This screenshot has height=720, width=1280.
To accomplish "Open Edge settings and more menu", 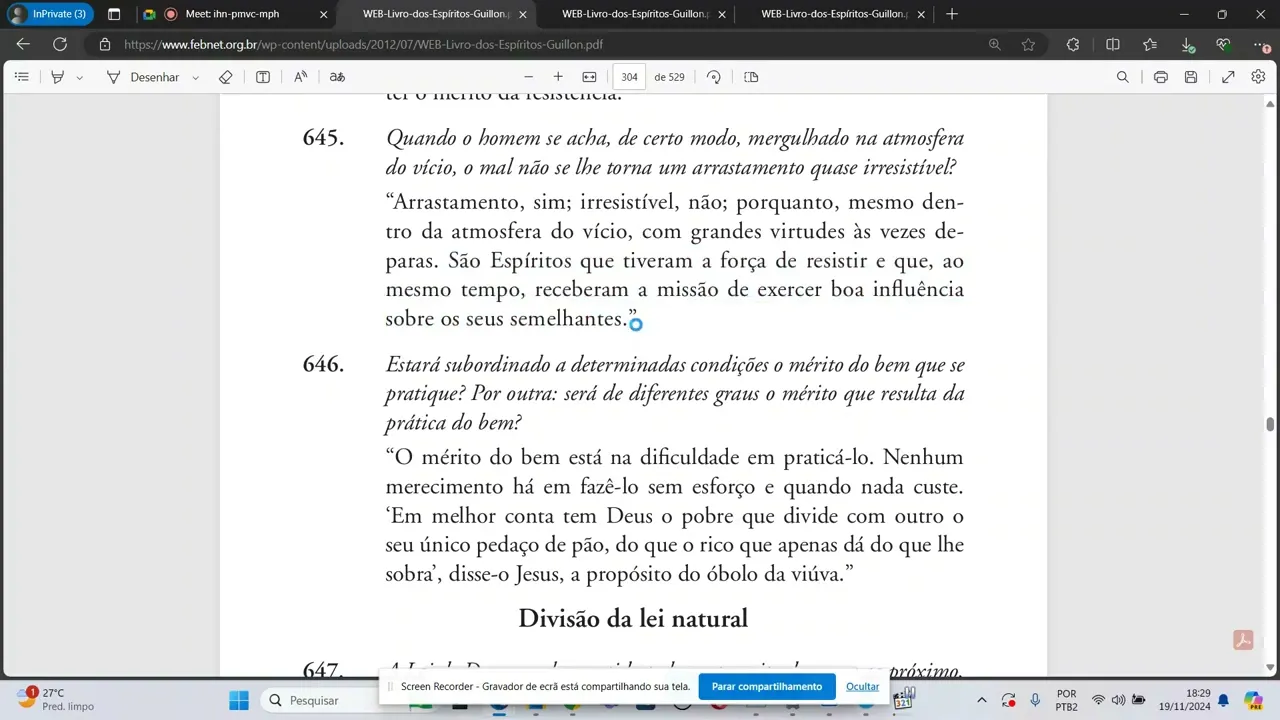I will 1260,44.
